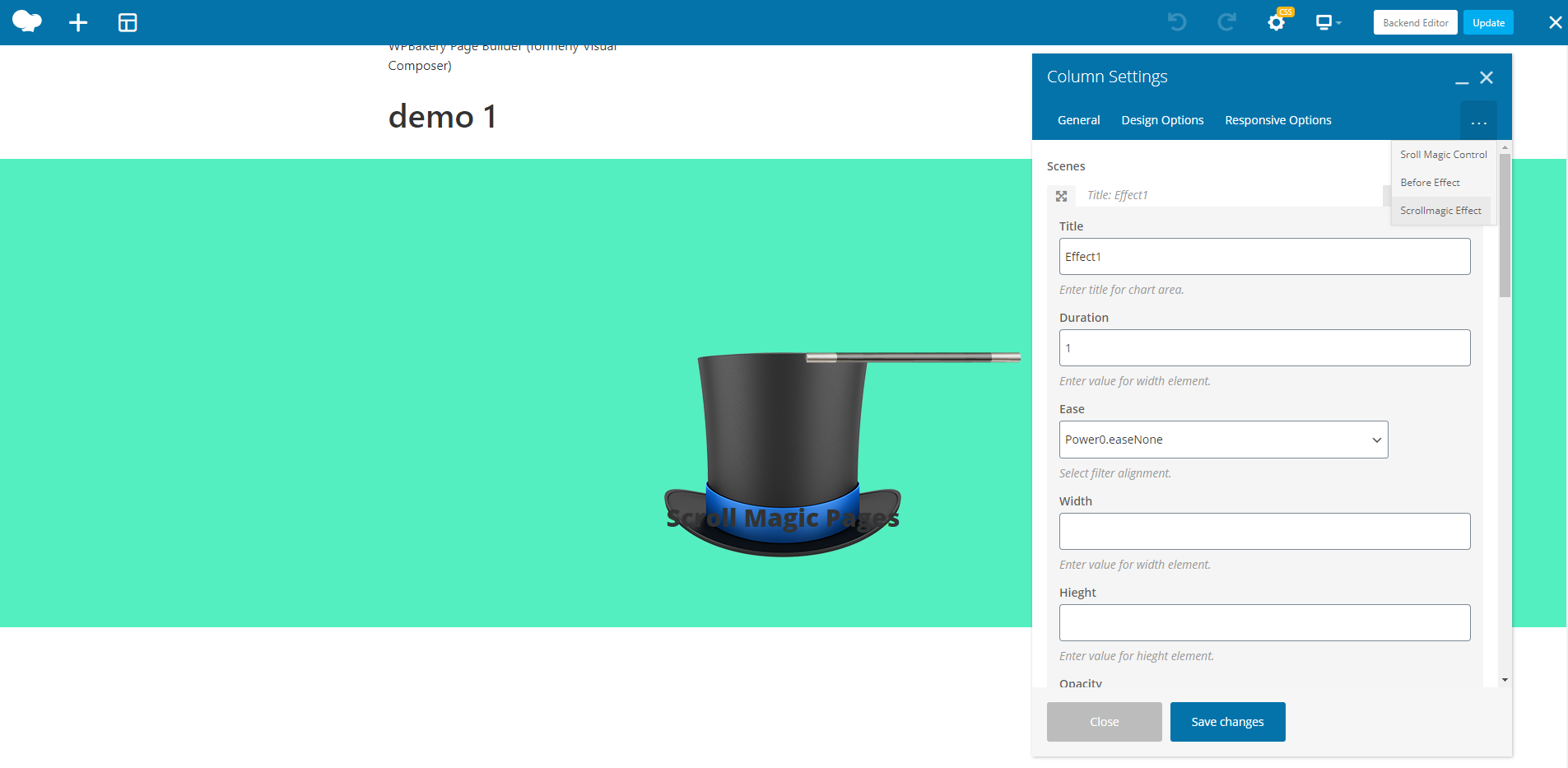Click the settings panel scrollbar thumb
Screen dimensions: 1568x768
pyautogui.click(x=1505, y=226)
